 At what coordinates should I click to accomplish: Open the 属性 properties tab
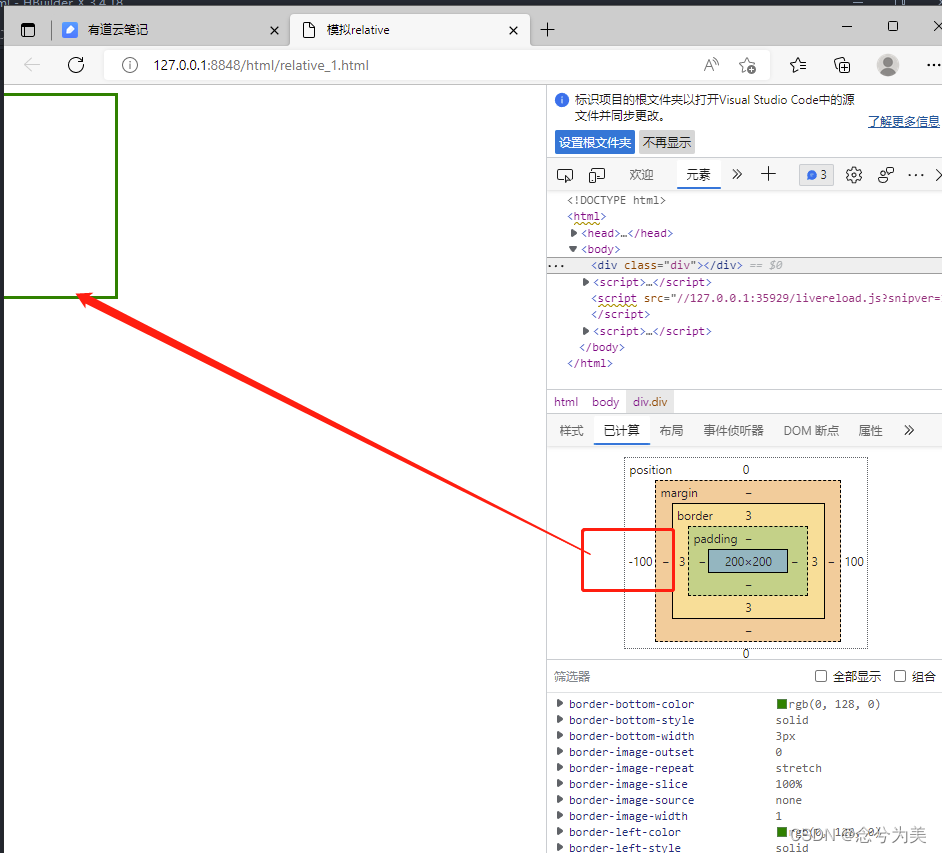coord(871,431)
